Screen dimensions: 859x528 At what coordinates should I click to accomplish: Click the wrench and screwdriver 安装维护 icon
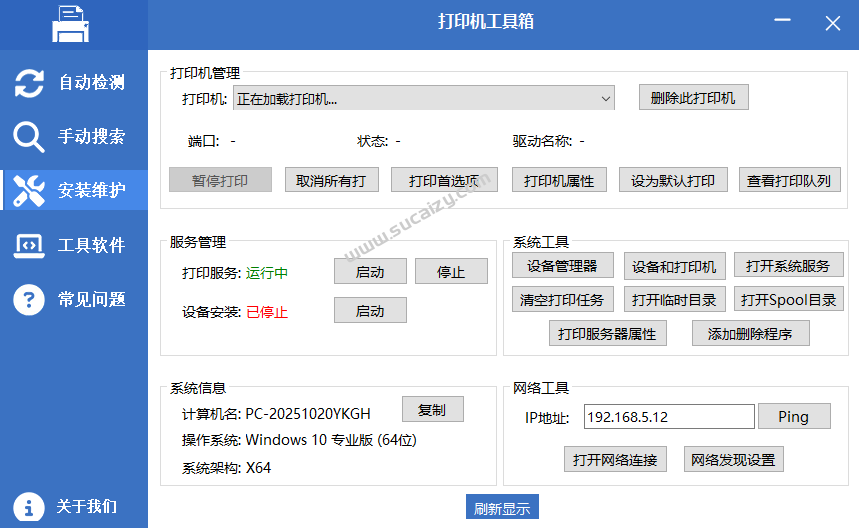[28, 191]
